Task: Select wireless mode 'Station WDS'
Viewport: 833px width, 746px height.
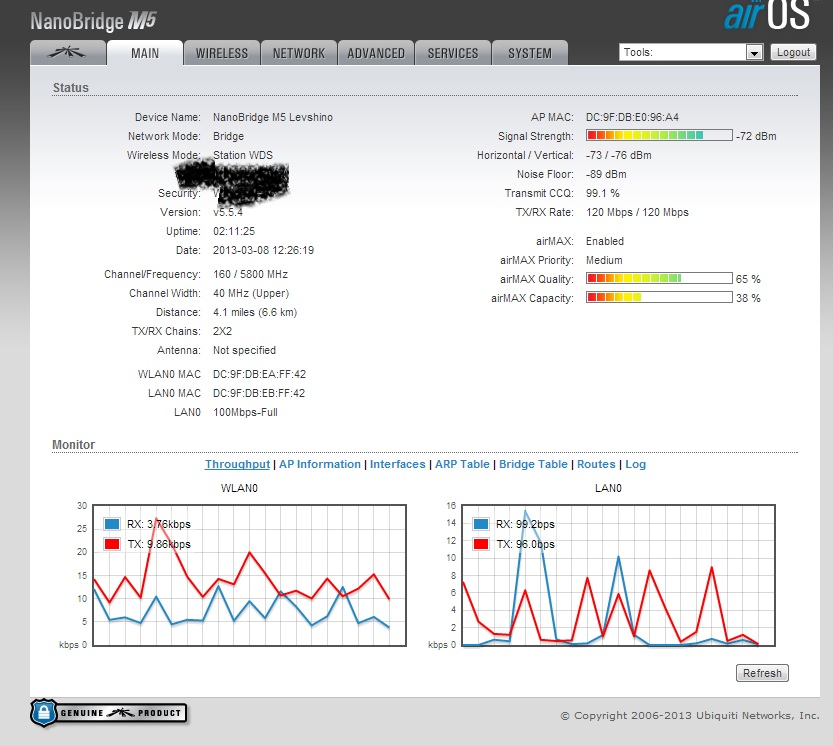Action: coord(243,155)
